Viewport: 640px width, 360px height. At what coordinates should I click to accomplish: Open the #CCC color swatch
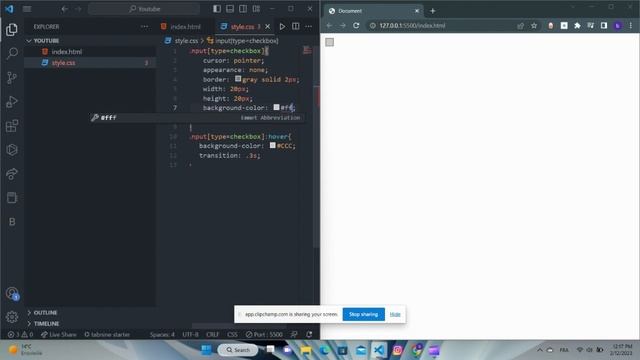point(273,145)
